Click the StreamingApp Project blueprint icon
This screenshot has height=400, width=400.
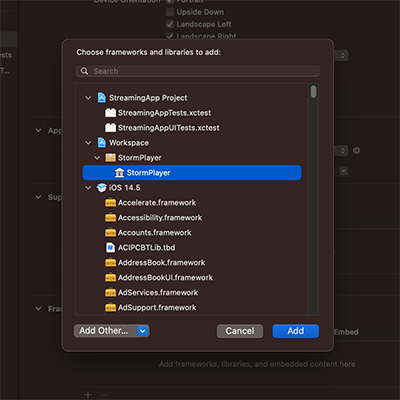101,98
